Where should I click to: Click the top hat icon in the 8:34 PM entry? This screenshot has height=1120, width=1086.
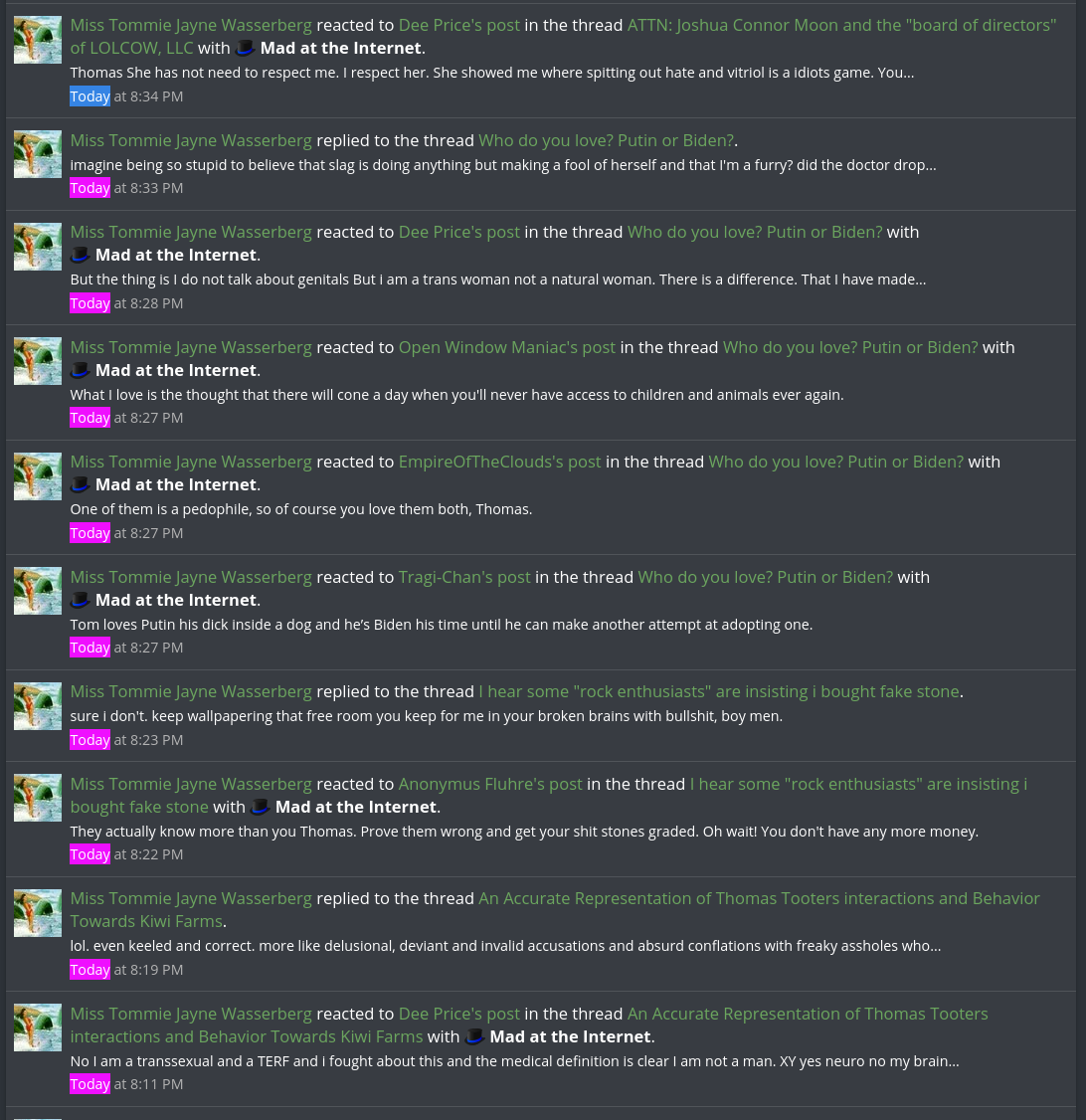(x=245, y=48)
